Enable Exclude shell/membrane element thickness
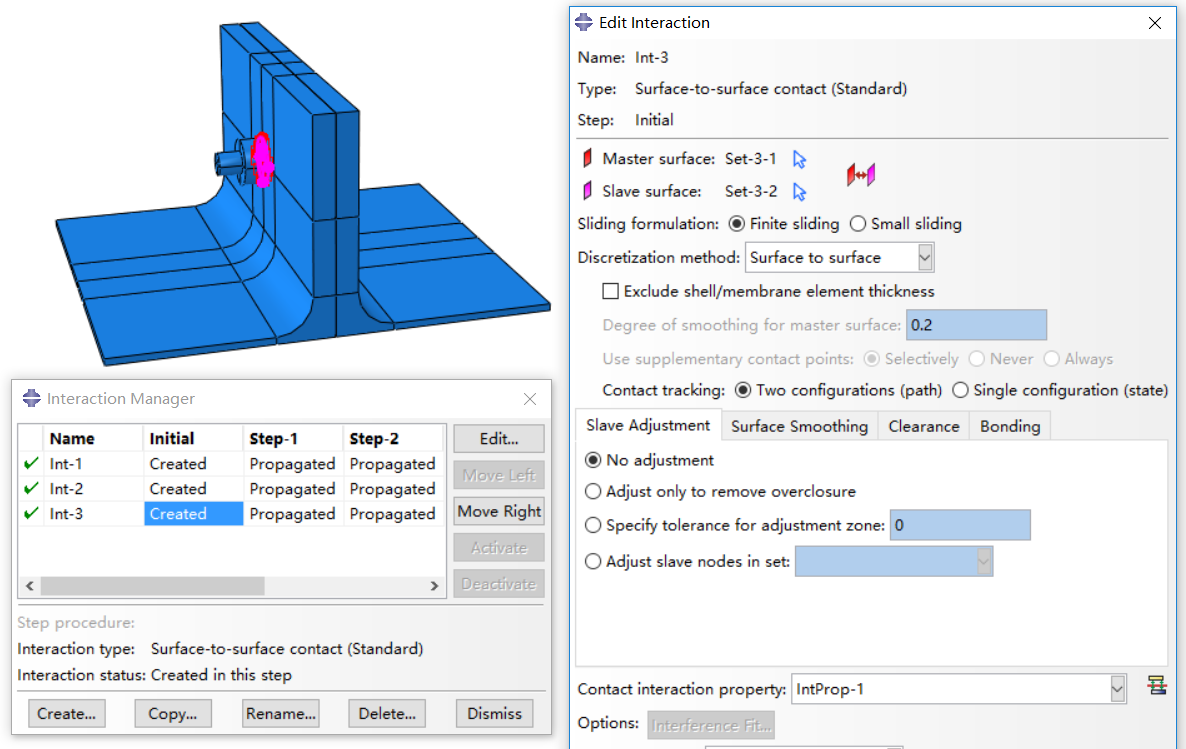The height and width of the screenshot is (749, 1186). [x=610, y=291]
